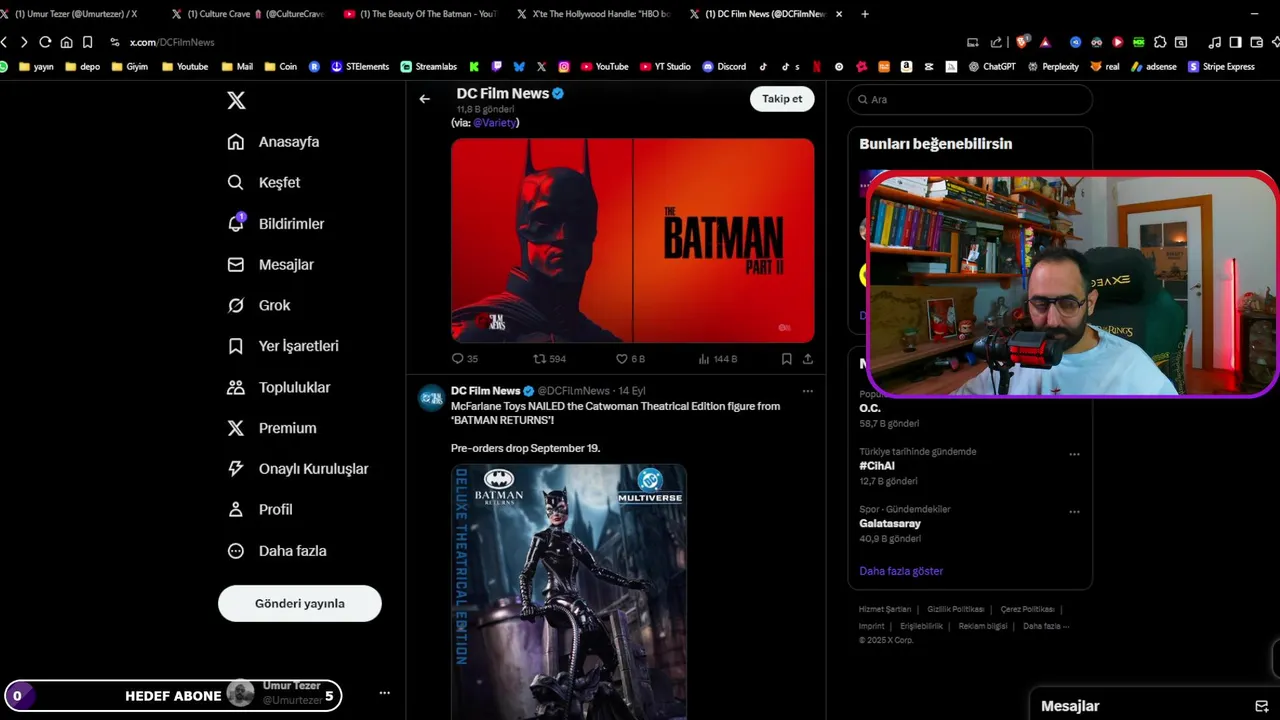The height and width of the screenshot is (720, 1280).
Task: Open Bildirimler notifications
Action: tap(276, 224)
